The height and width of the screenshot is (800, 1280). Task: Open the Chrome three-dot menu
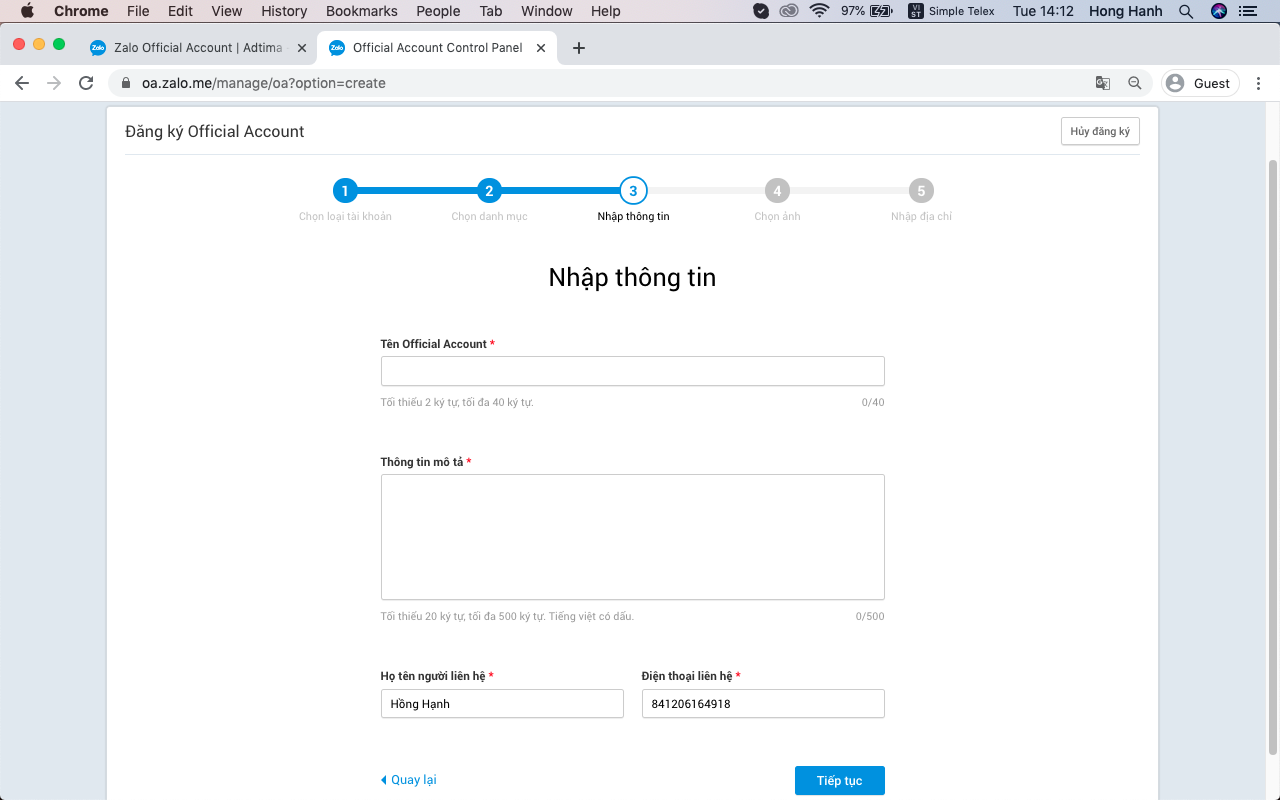click(1259, 83)
